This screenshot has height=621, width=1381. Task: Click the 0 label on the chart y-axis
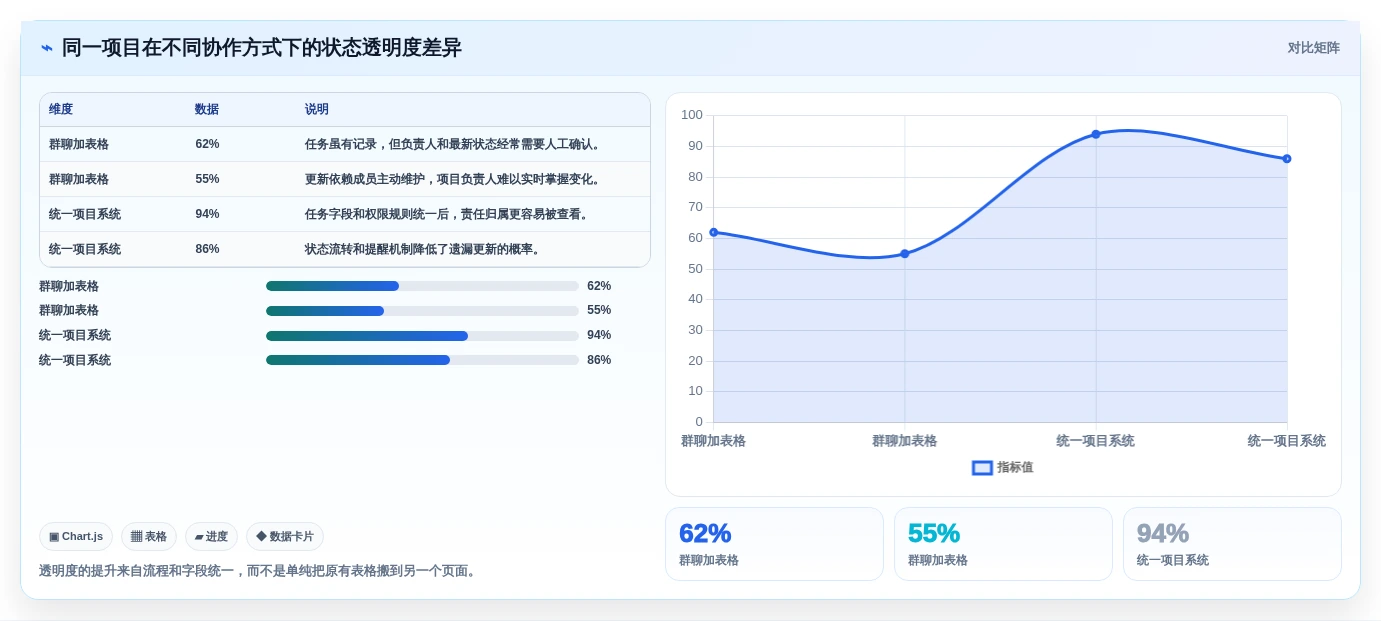point(699,422)
